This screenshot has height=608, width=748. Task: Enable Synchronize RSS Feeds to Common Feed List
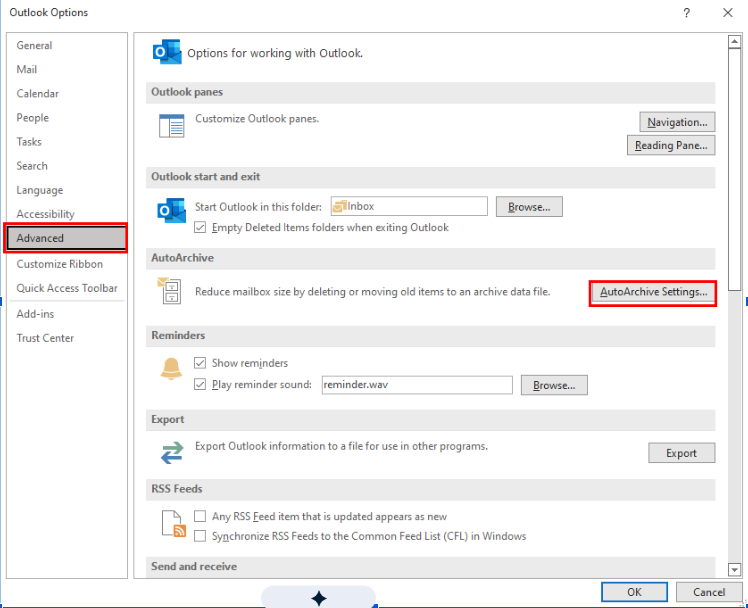[200, 536]
